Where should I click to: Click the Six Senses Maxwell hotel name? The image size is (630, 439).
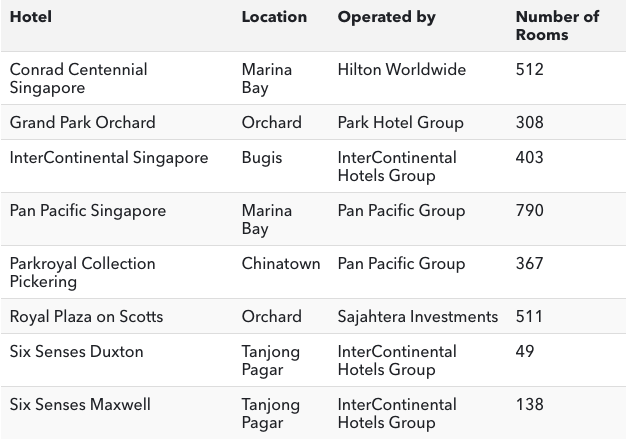coord(80,405)
